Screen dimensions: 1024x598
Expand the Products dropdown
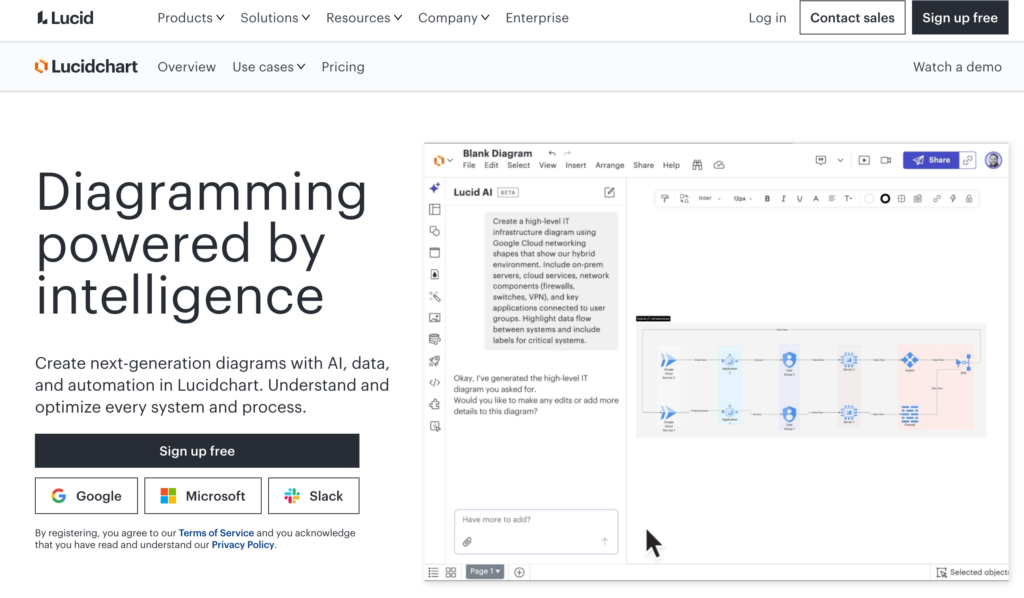(x=191, y=18)
